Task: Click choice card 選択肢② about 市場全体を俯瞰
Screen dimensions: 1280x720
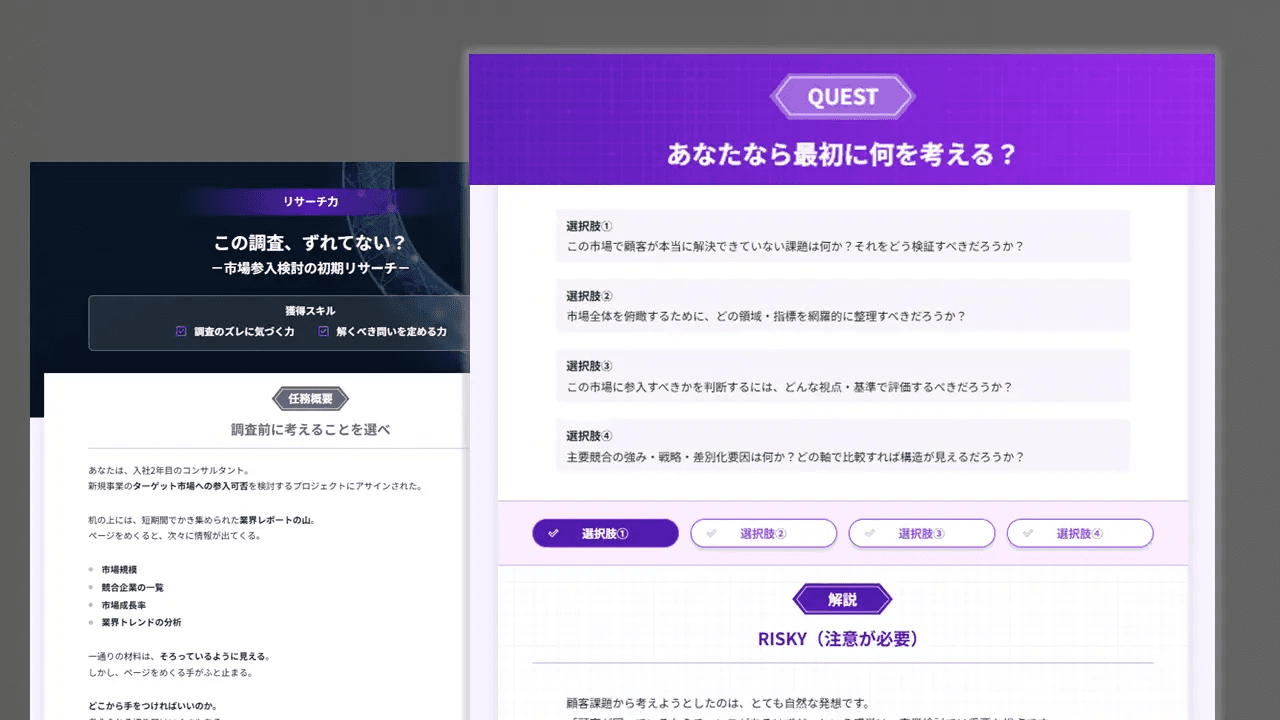Action: click(843, 306)
